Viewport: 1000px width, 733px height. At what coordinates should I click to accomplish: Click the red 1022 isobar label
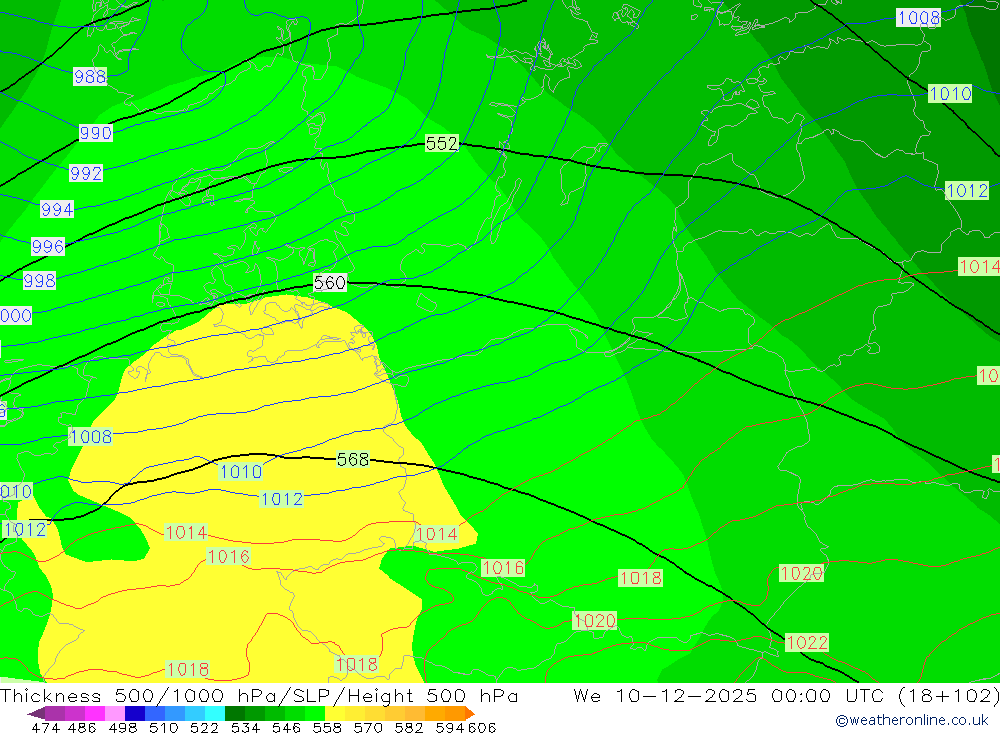pos(807,642)
